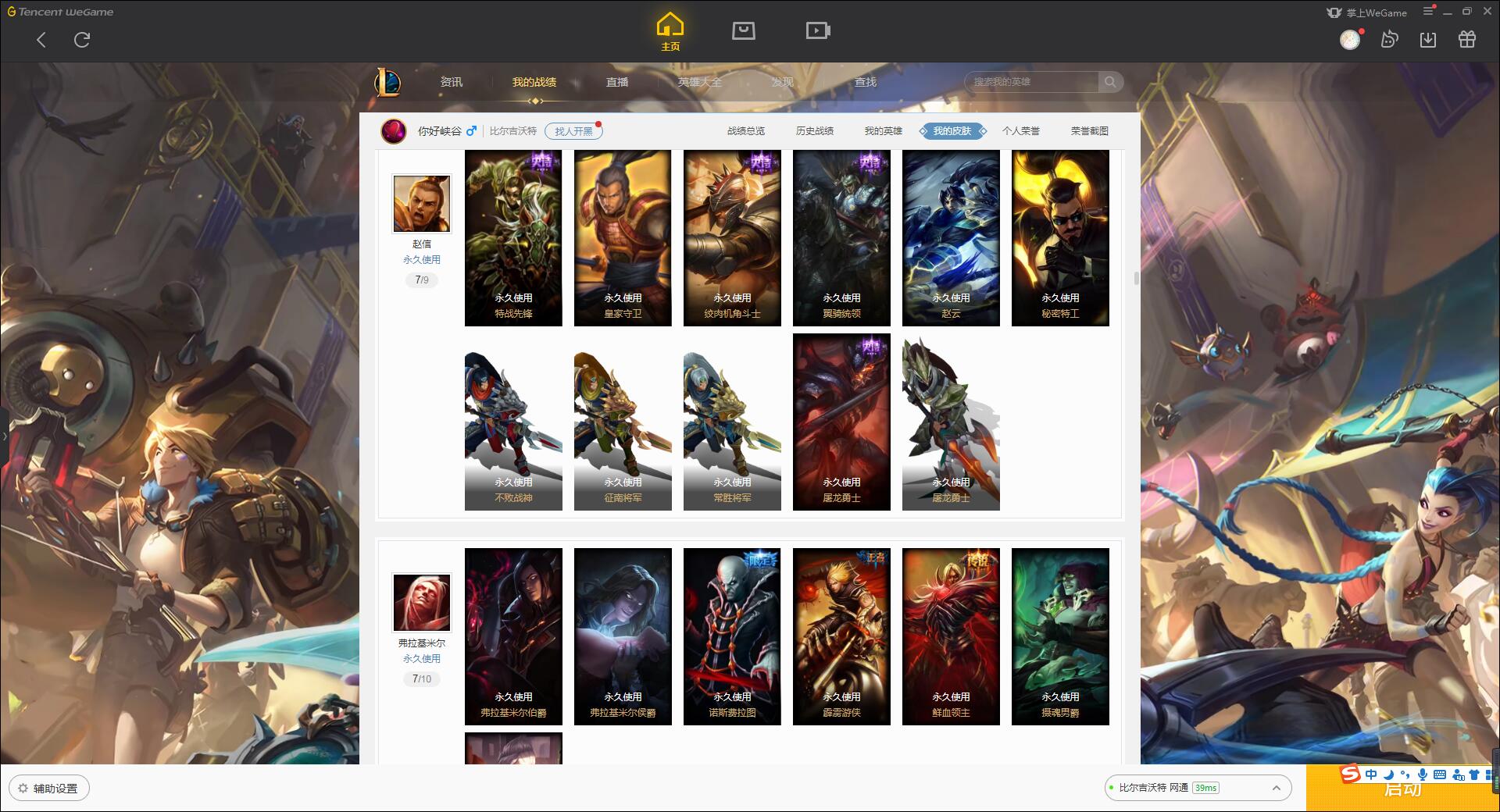Click the 弗拉基米尔 champion portrait

click(422, 603)
